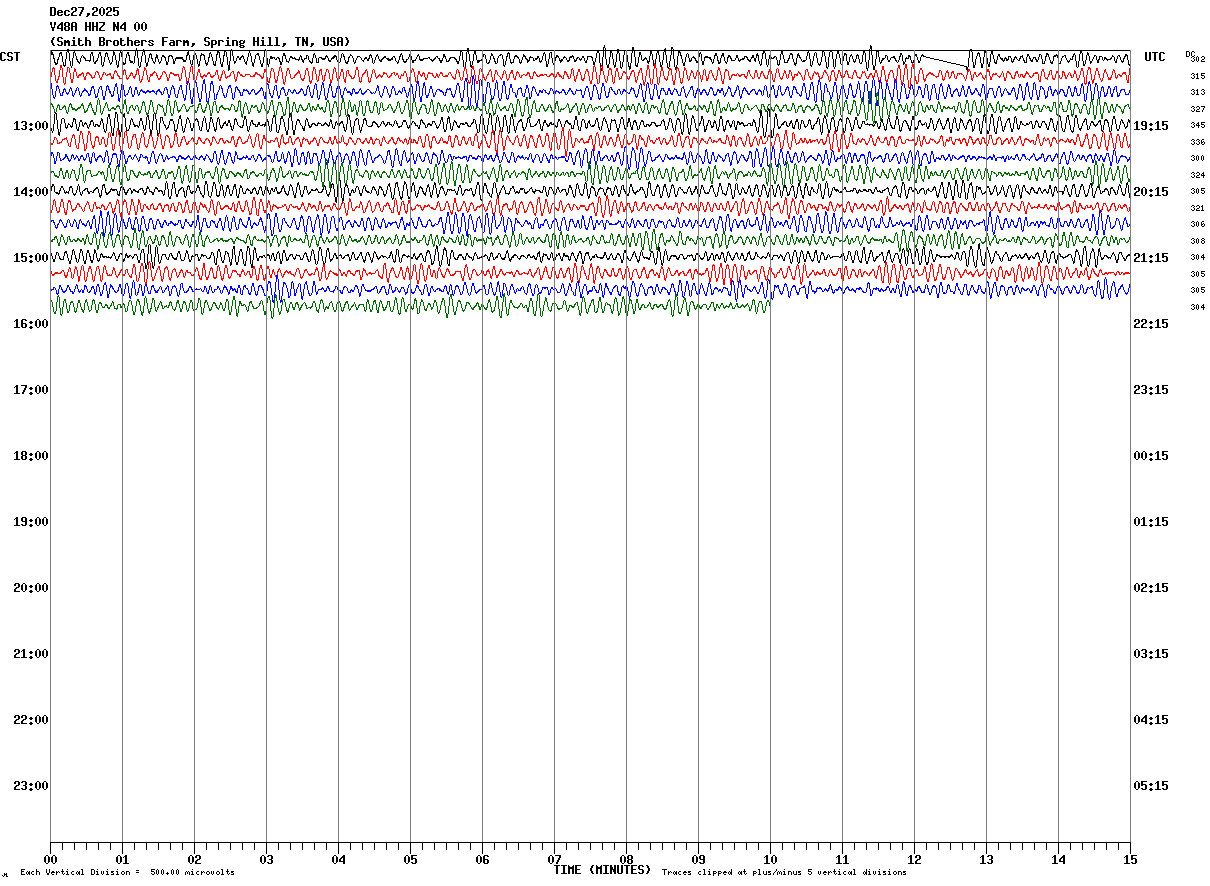Click the date label Dec27,2025

[84, 12]
